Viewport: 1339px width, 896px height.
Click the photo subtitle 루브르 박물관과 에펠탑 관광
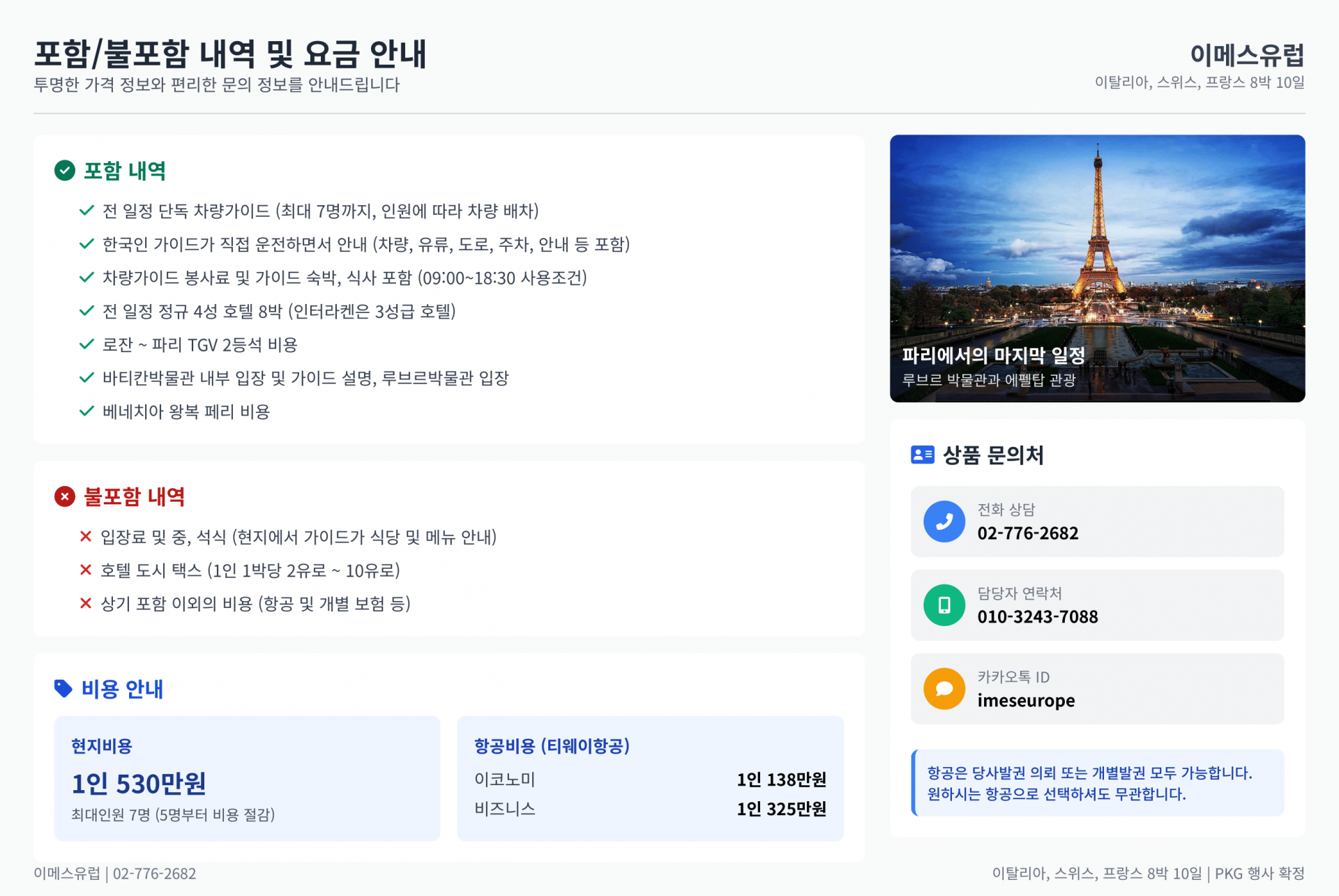pyautogui.click(x=989, y=380)
